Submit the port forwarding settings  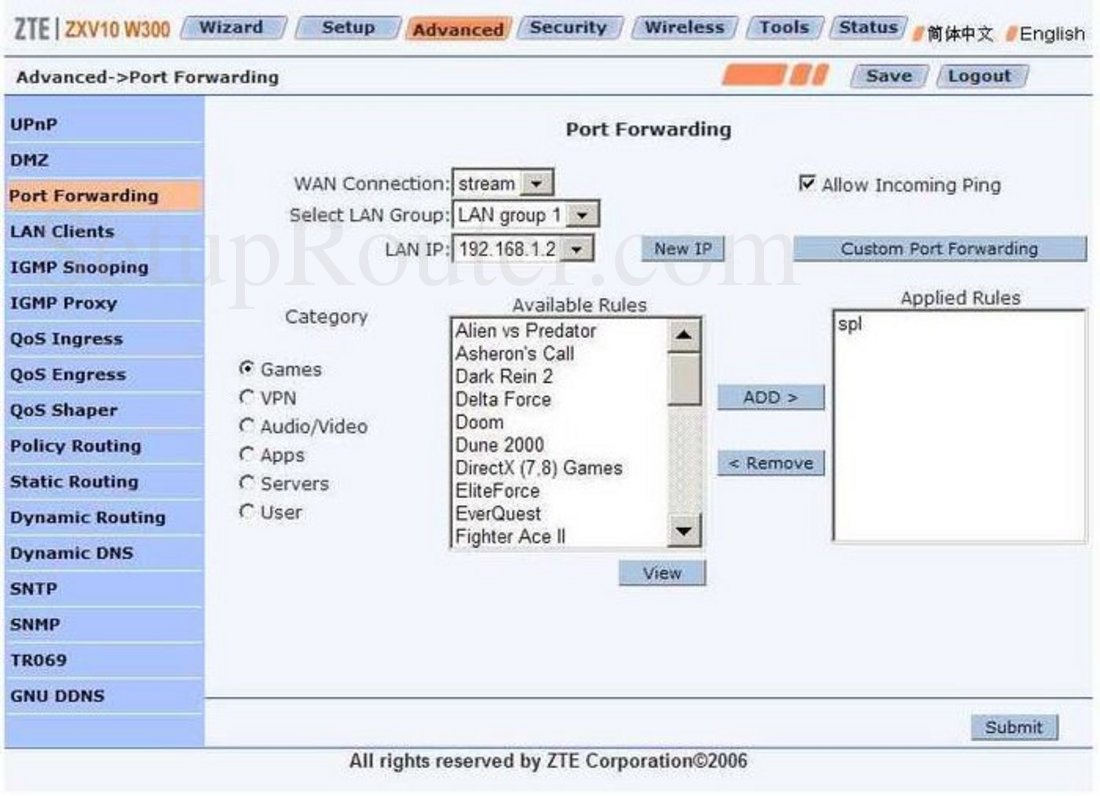click(x=1014, y=727)
